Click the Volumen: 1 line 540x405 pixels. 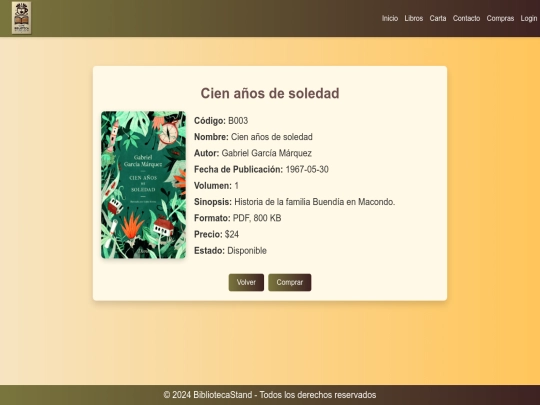click(x=216, y=186)
